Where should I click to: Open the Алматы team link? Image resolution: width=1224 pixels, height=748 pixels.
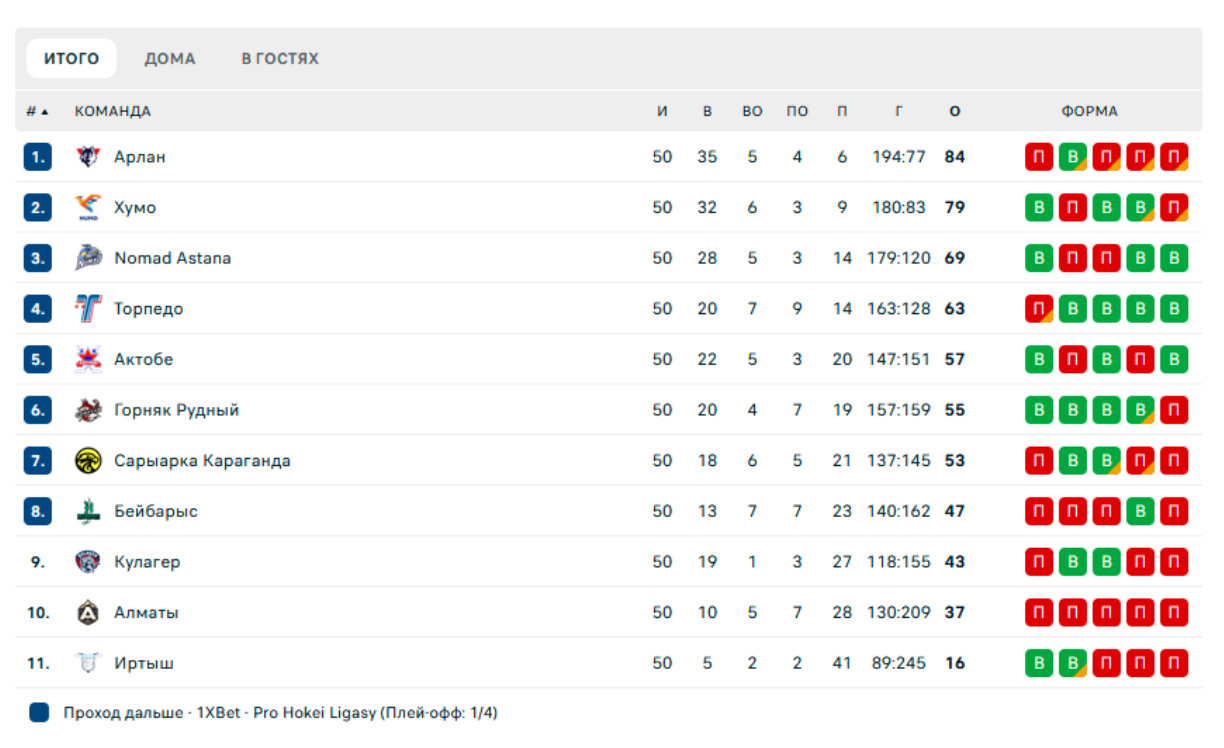coord(146,613)
